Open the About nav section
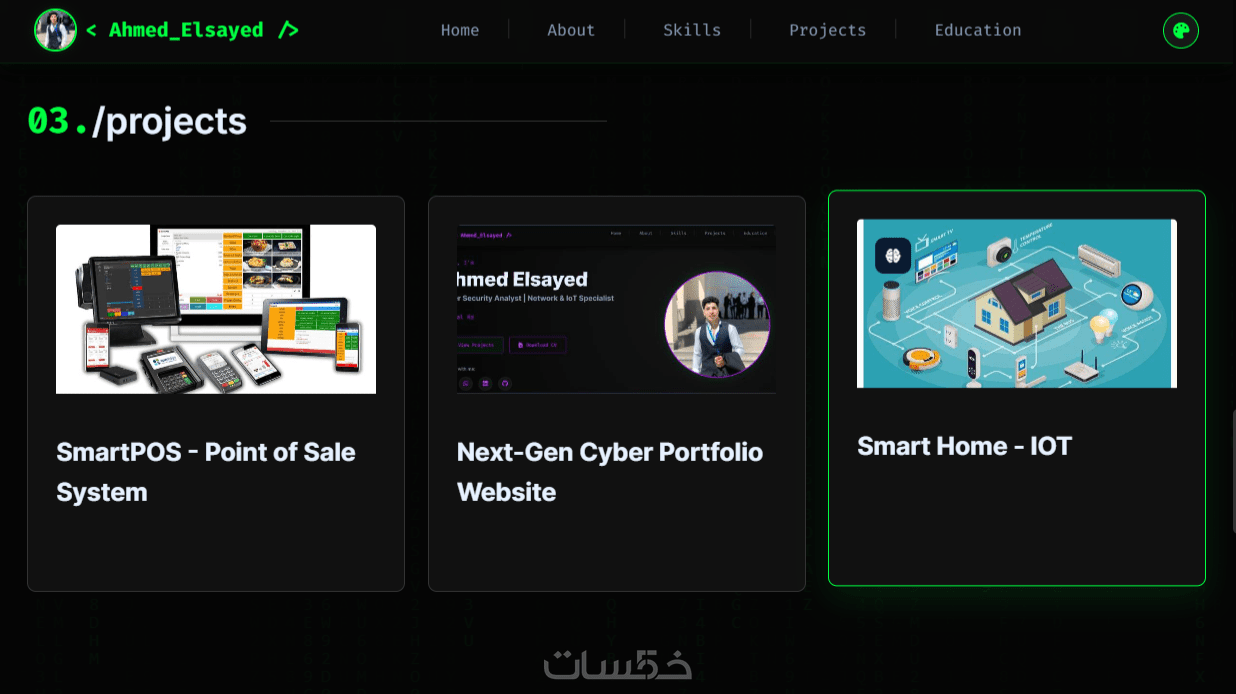The height and width of the screenshot is (694, 1236). click(x=571, y=30)
